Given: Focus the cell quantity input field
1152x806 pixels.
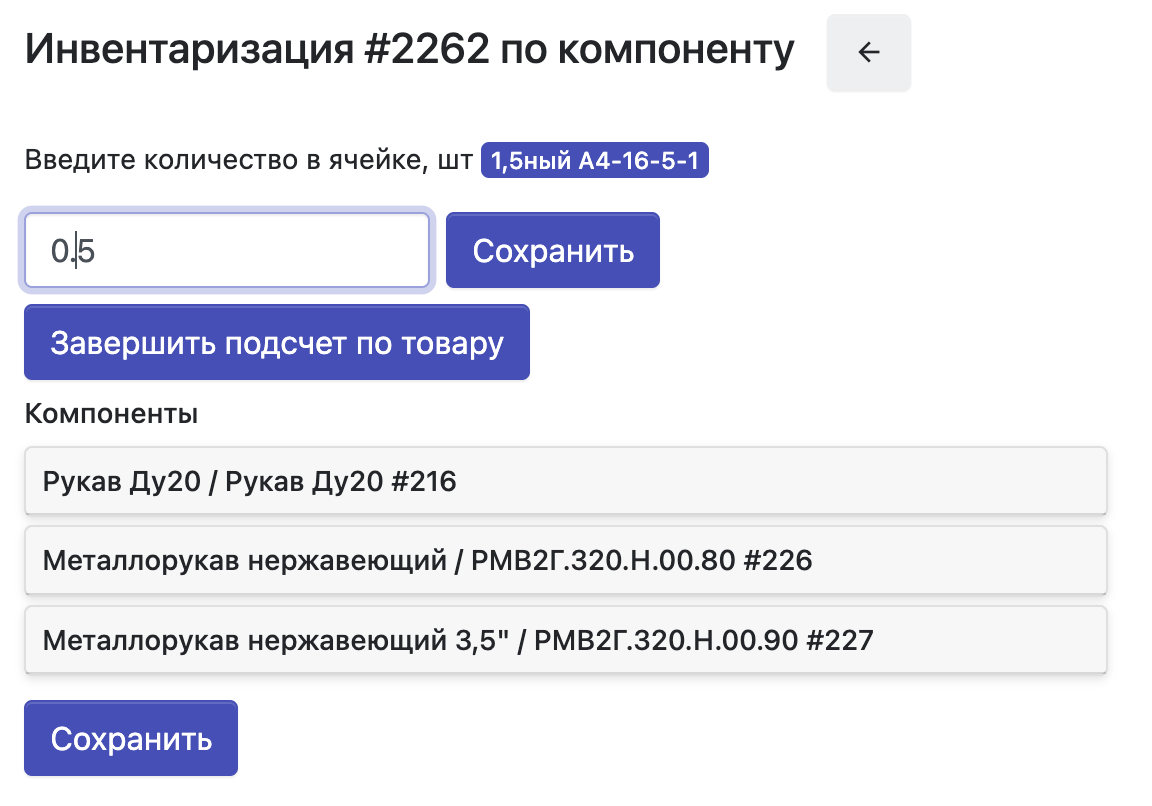Looking at the screenshot, I should (227, 251).
